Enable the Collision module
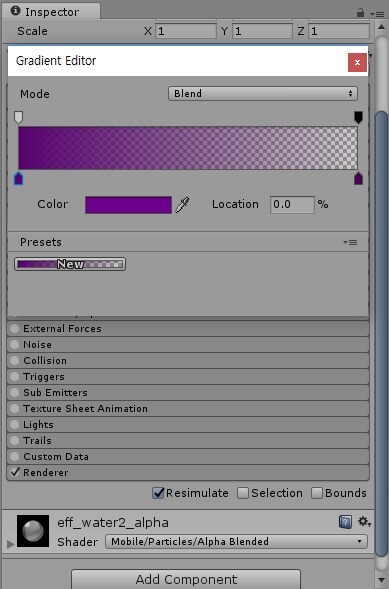 (14, 361)
